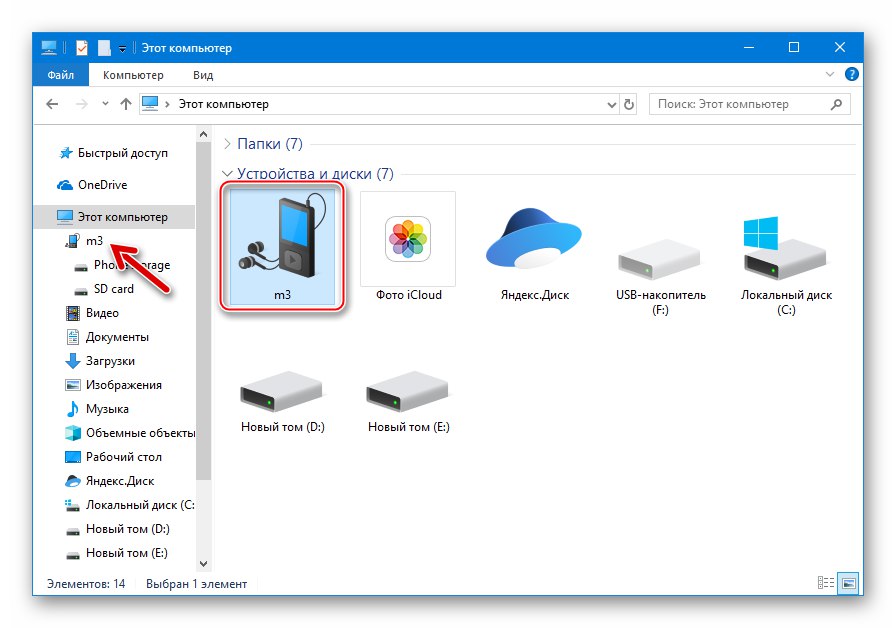Click the navigation pane scroll down arrow
The width and height of the screenshot is (896, 628).
tap(203, 564)
